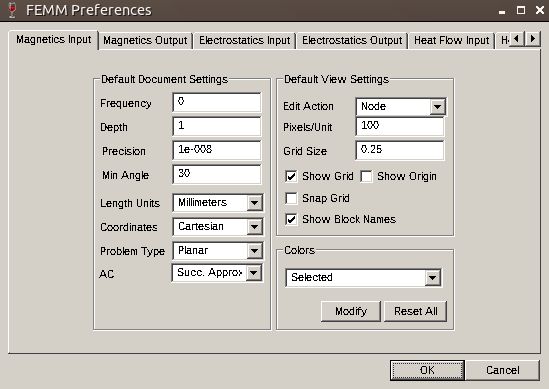Click the Reset All button
Viewport: 549px width, 389px height.
416,311
